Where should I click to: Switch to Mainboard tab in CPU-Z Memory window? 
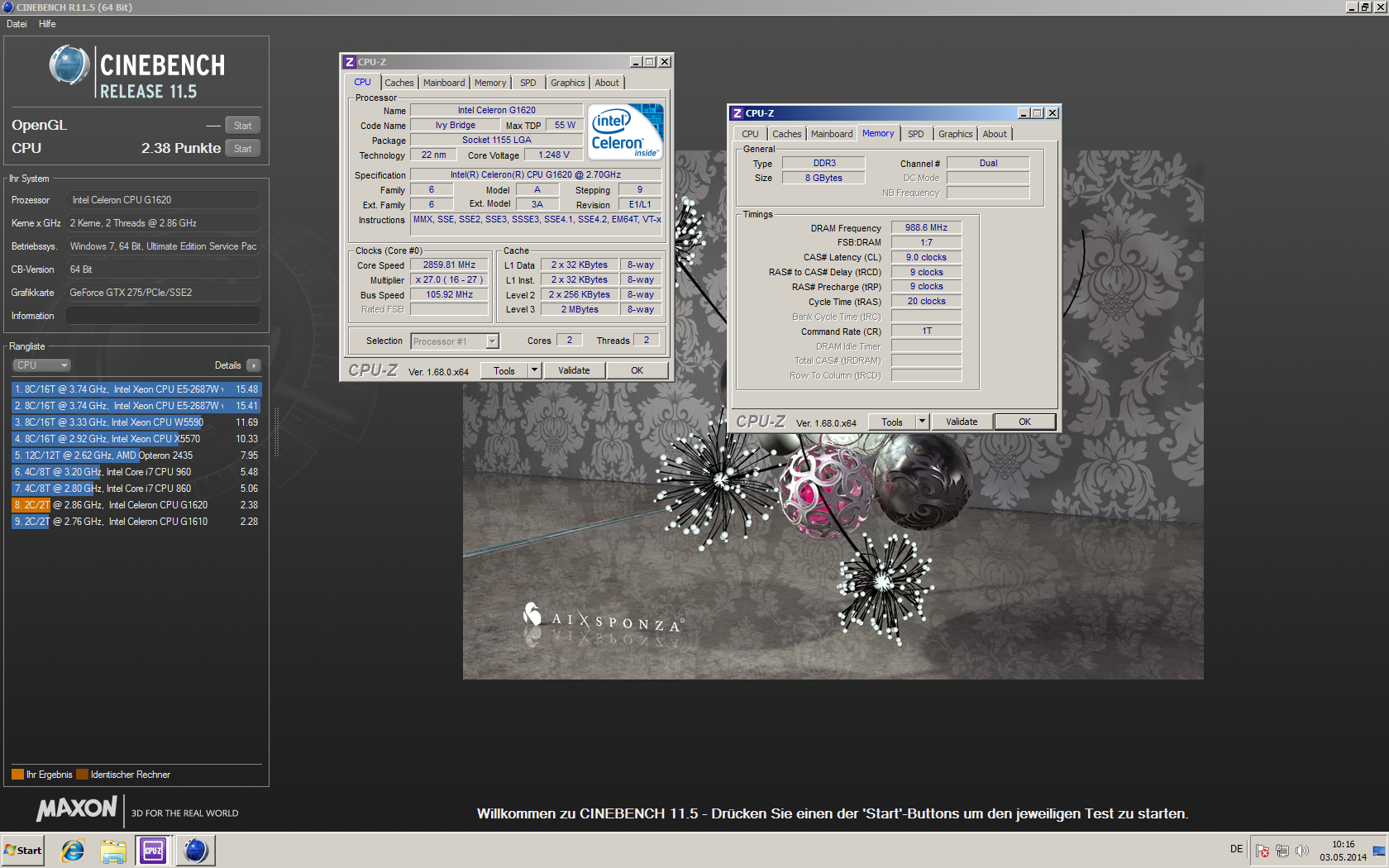click(832, 134)
